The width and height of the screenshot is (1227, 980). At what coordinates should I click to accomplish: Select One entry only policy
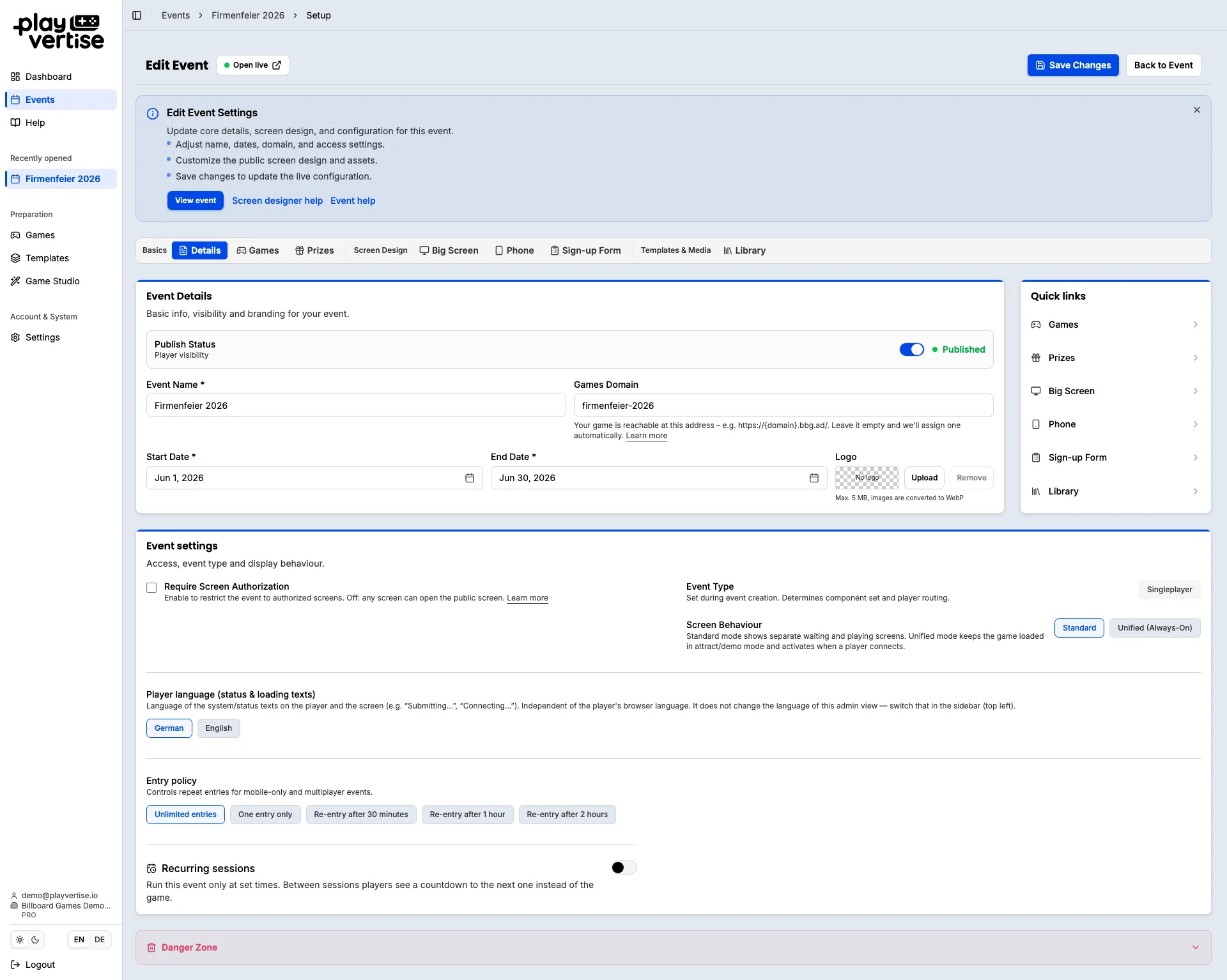coord(265,815)
